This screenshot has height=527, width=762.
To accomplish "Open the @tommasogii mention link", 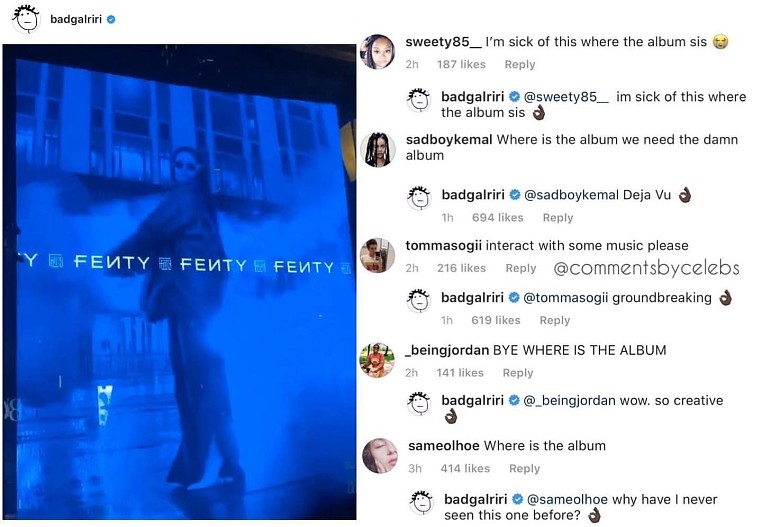I will [x=565, y=298].
